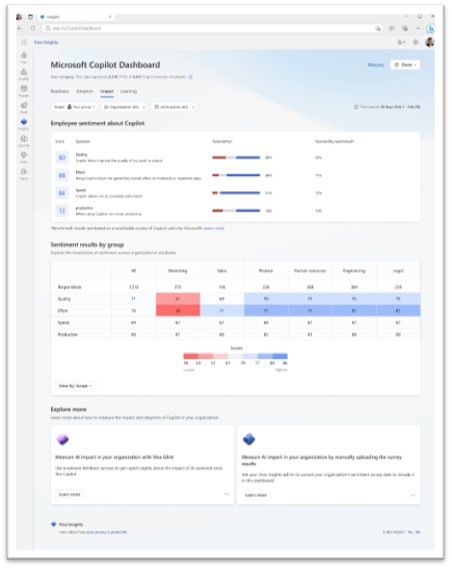Expand the Share dropdown button
The height and width of the screenshot is (568, 452).
click(x=405, y=65)
